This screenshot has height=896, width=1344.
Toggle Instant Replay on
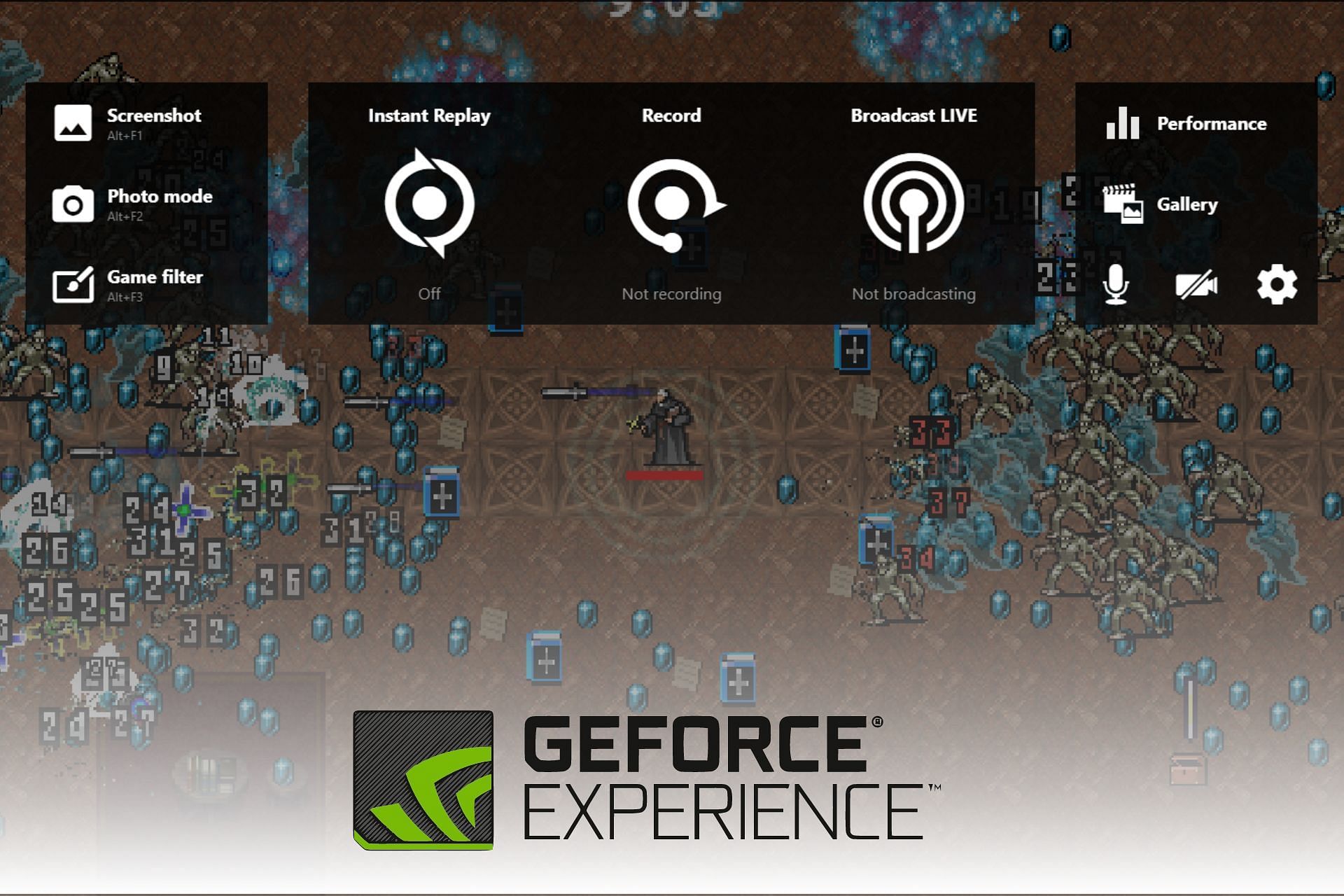click(431, 207)
